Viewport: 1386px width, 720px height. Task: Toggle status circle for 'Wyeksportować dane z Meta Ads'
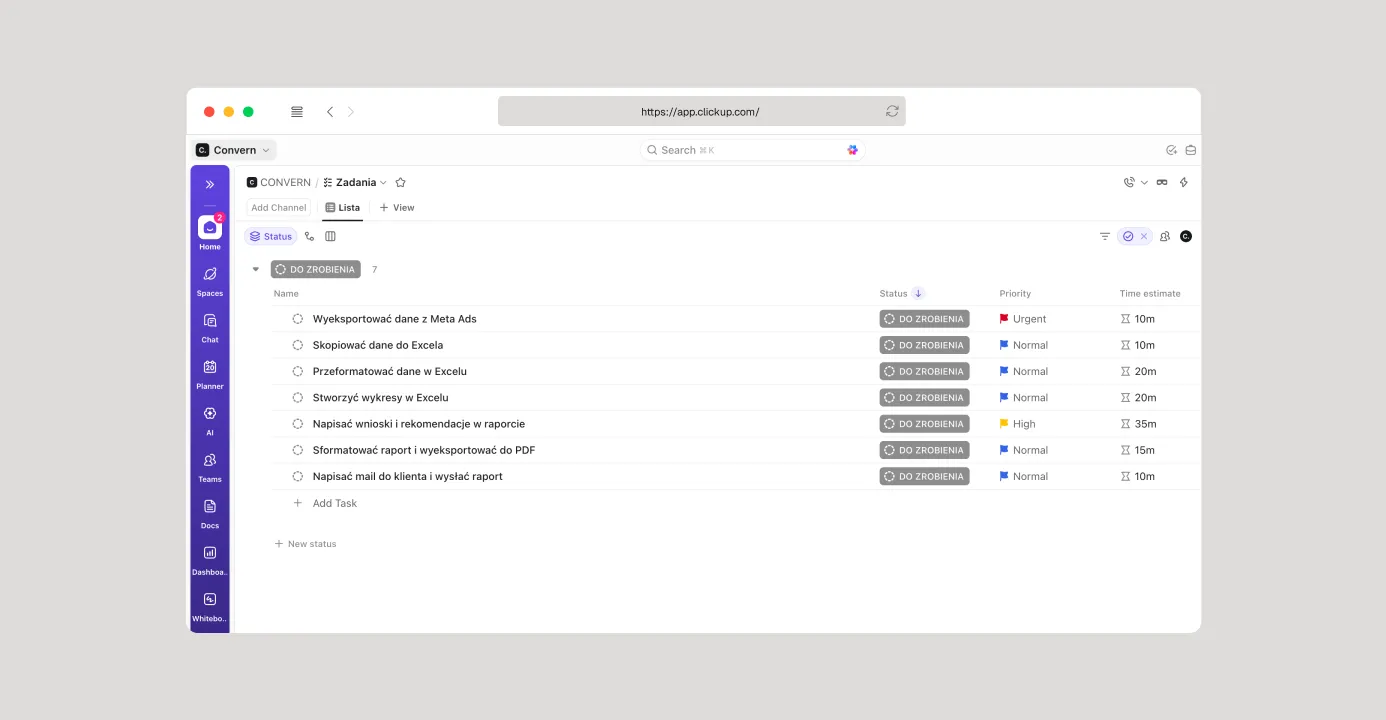(297, 319)
